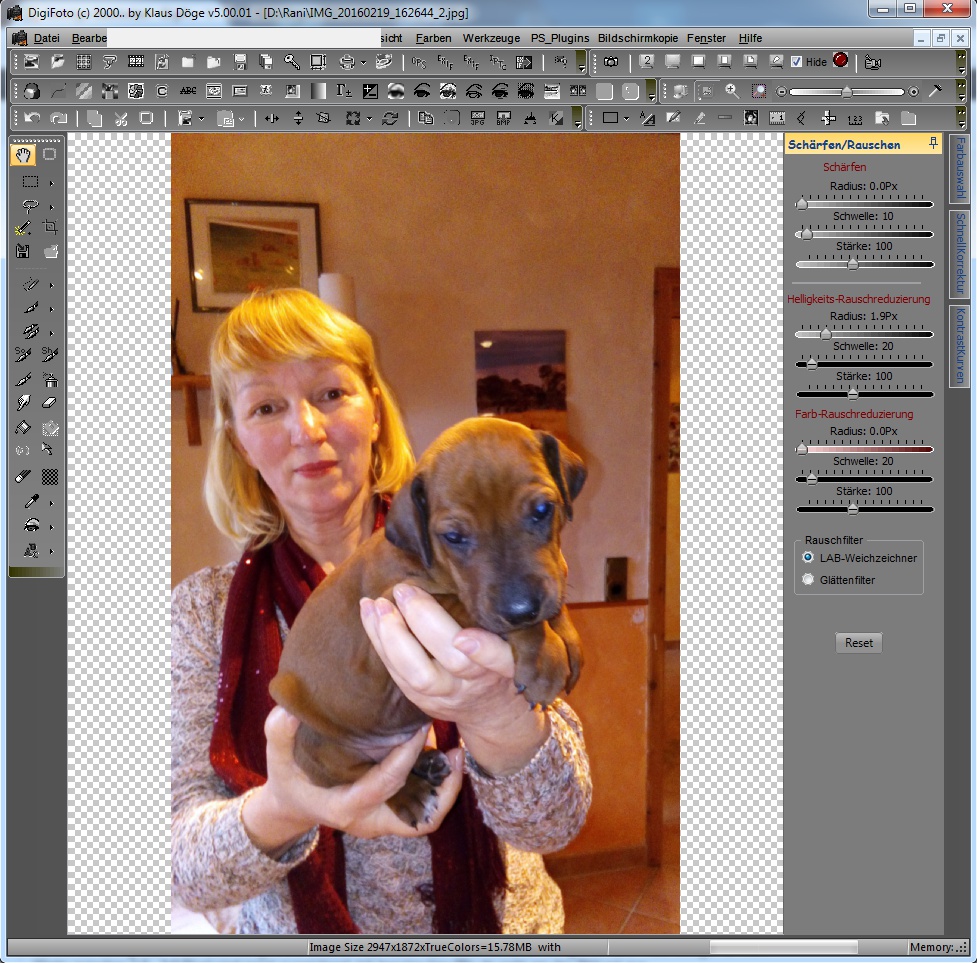This screenshot has width=977, height=963.
Task: Click the camera capture icon
Action: 610,62
